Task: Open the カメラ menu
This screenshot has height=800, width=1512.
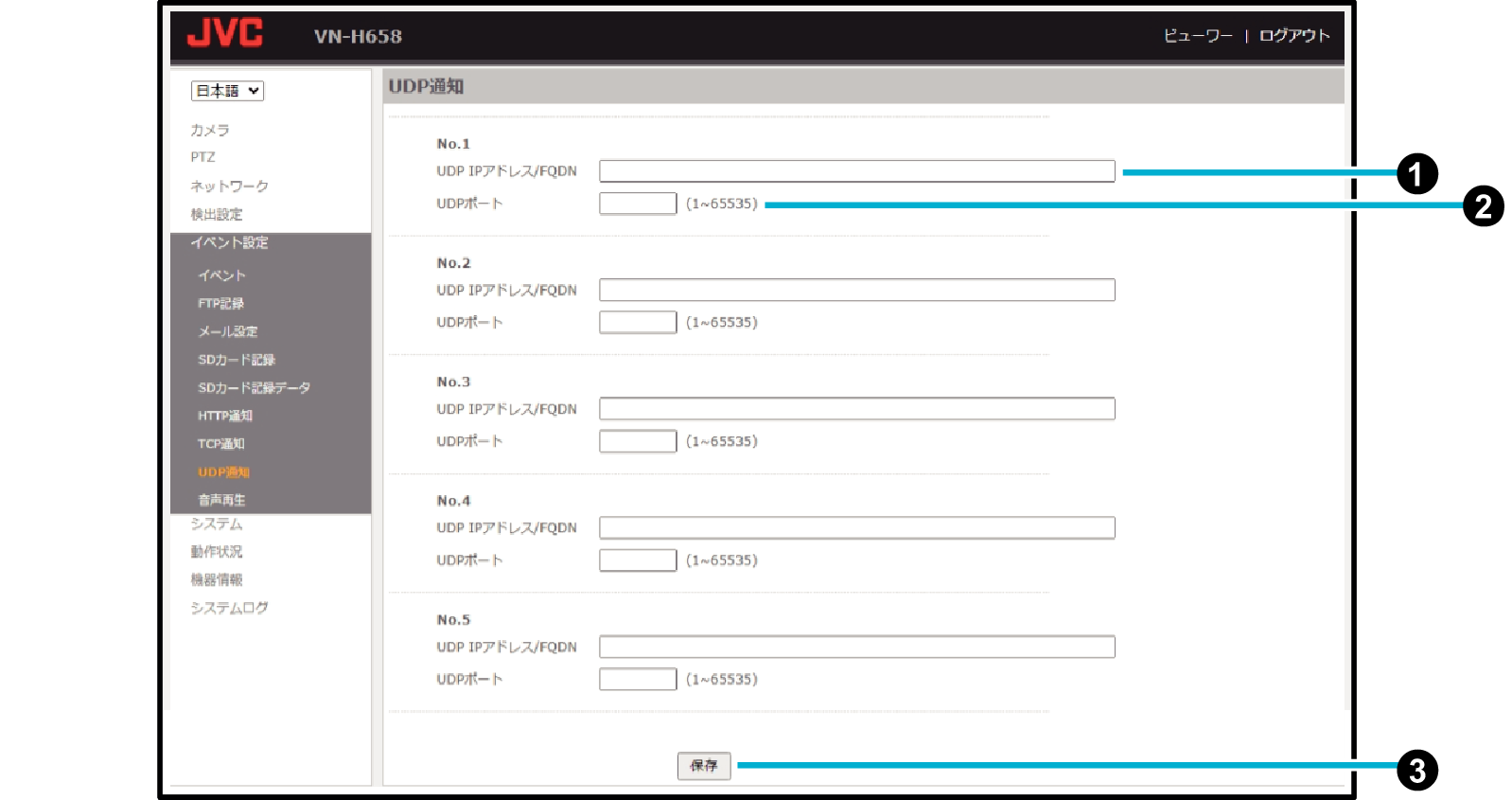Action: [210, 130]
